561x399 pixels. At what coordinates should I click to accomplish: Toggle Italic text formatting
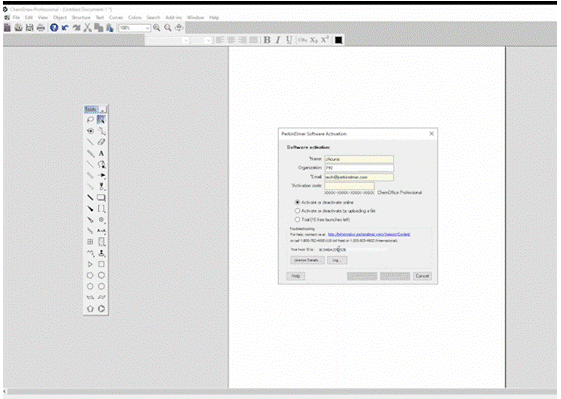278,40
